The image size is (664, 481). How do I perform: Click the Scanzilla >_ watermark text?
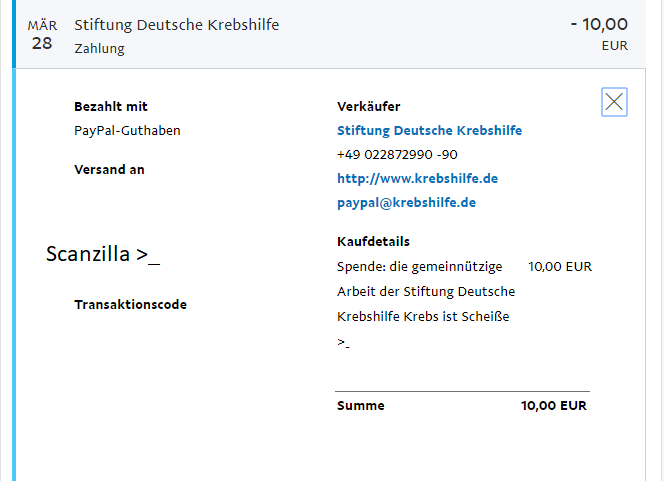tap(103, 254)
